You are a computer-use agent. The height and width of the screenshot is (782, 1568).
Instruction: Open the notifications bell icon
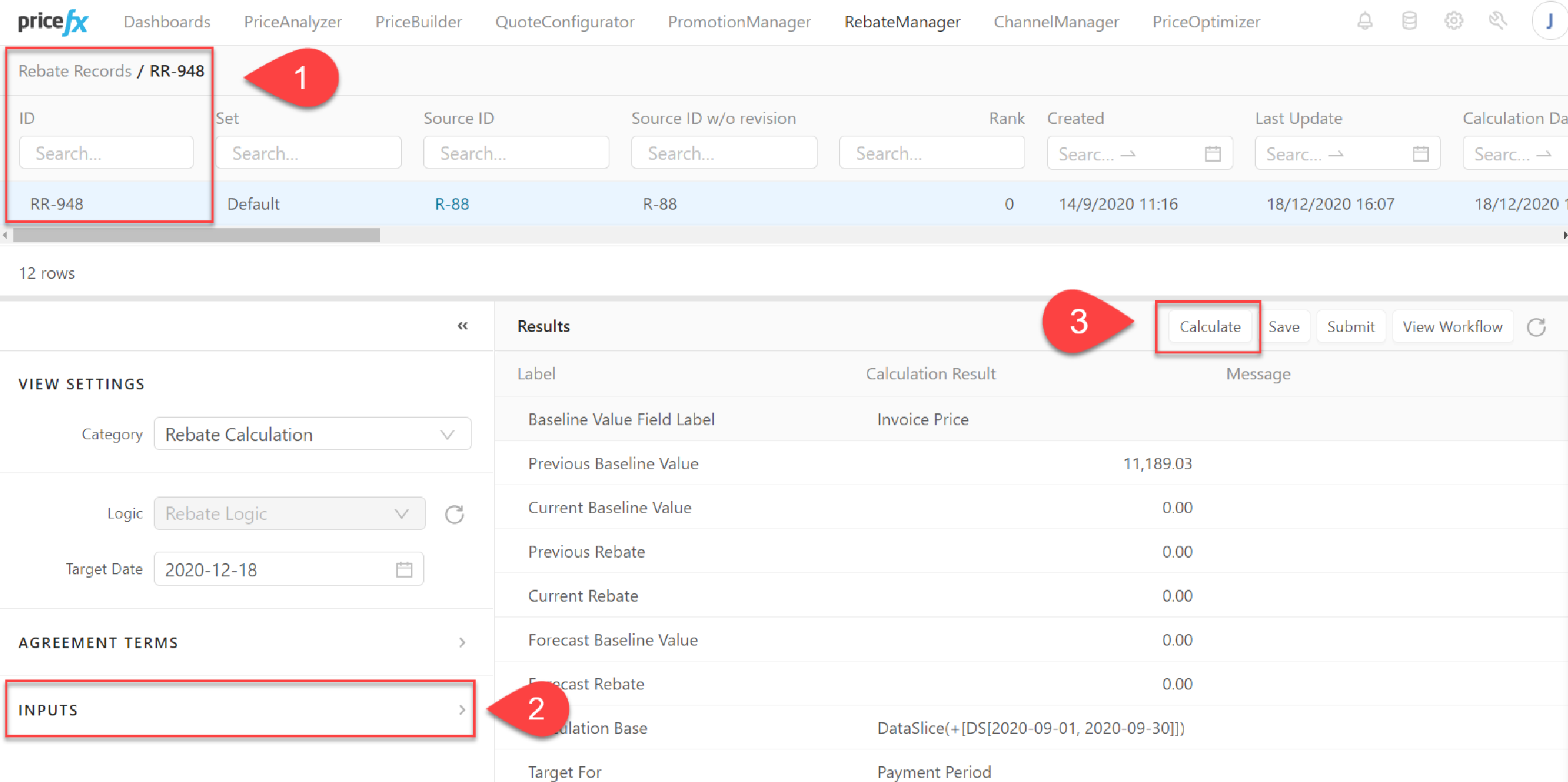coord(1364,21)
